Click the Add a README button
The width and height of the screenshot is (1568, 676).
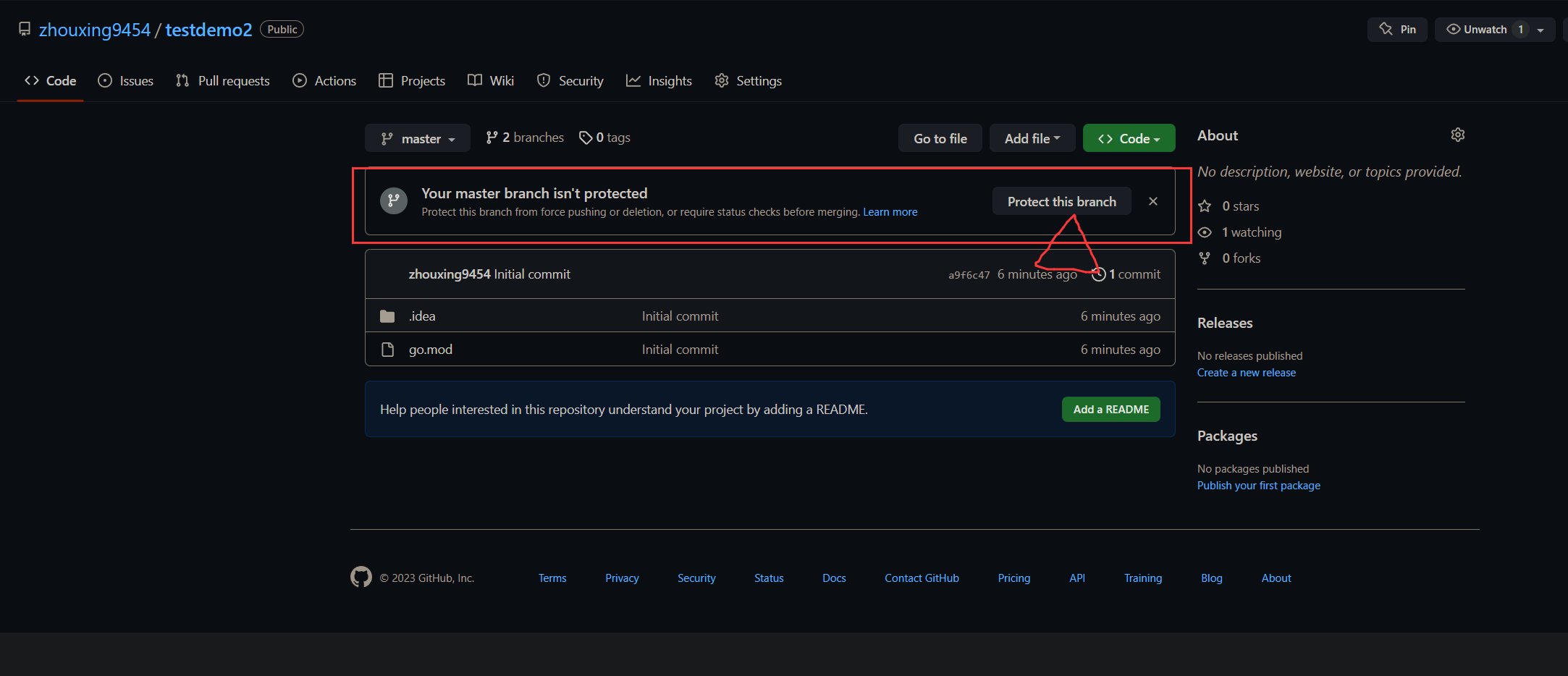click(x=1110, y=410)
